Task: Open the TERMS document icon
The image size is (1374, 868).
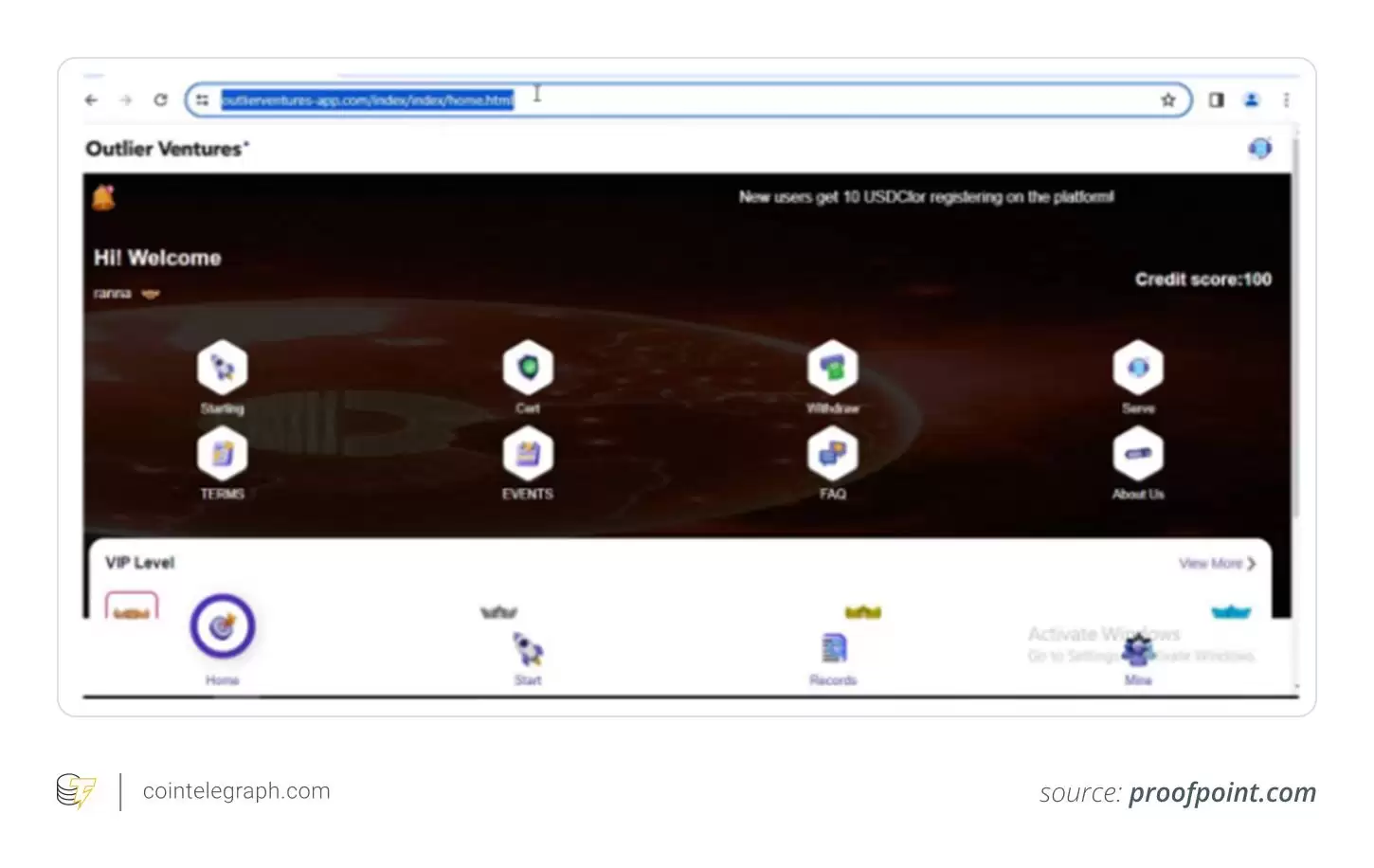Action: (x=222, y=454)
